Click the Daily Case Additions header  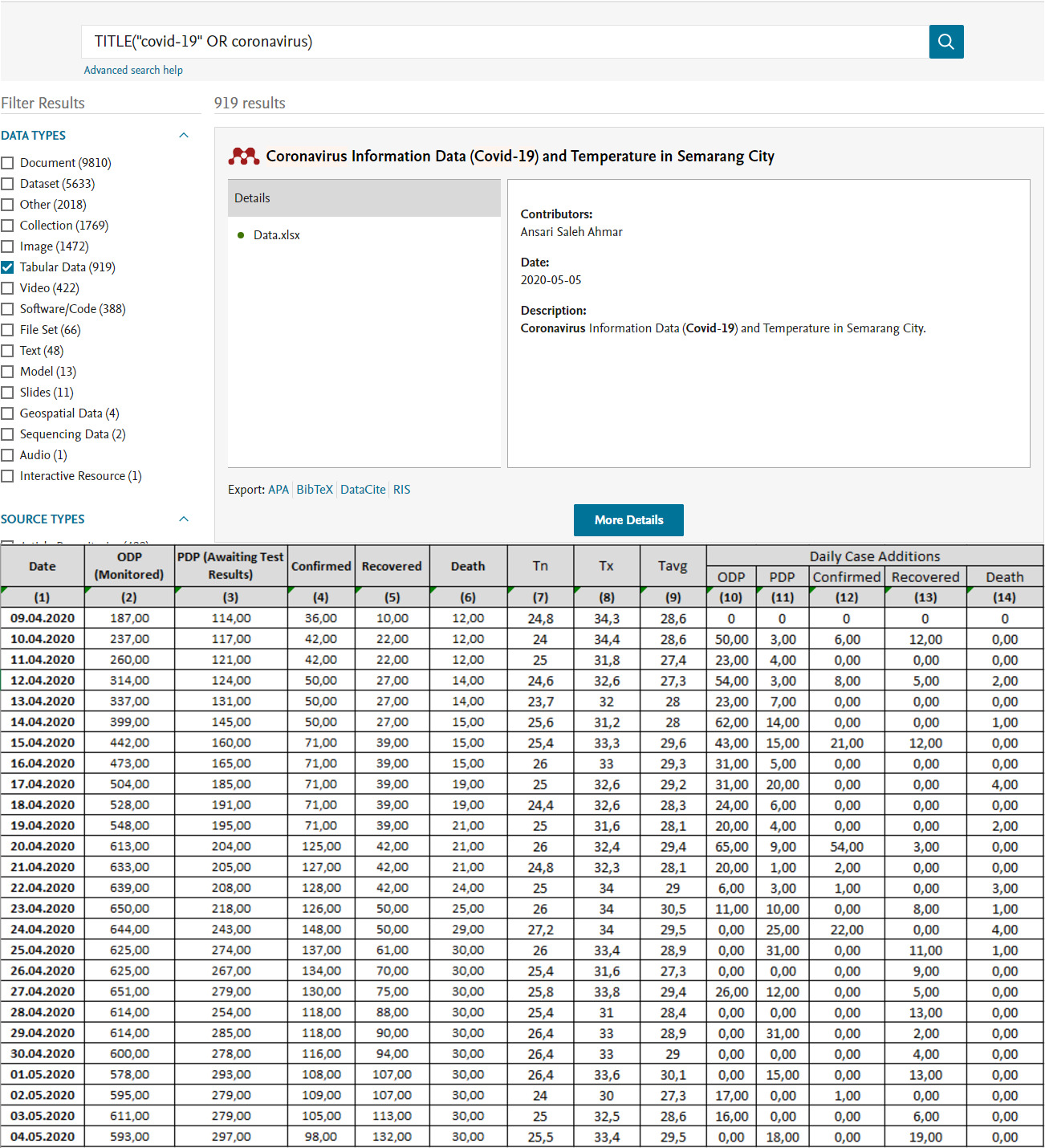[875, 556]
